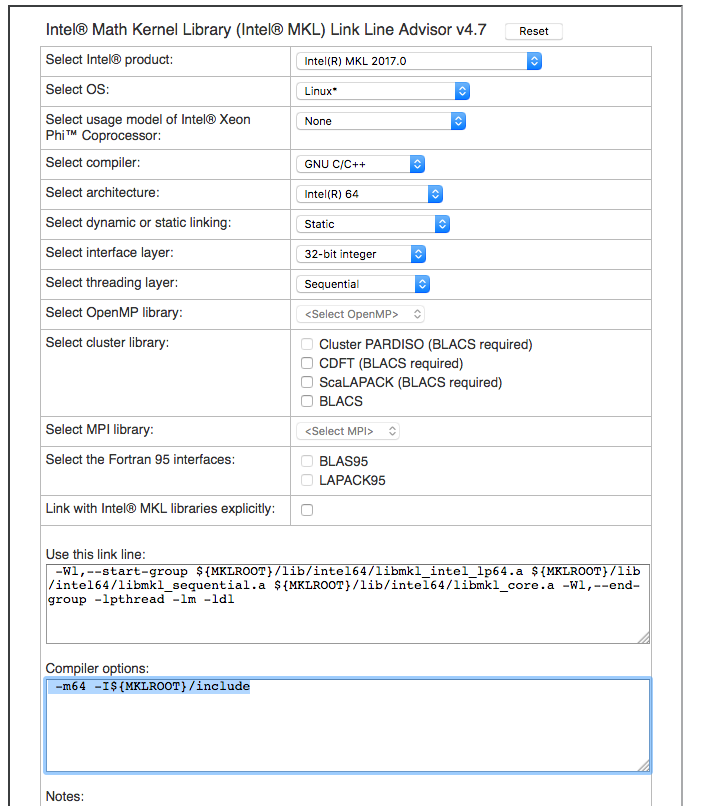Check the CDFT cluster library option
Screen dimensions: 718x806
308,364
